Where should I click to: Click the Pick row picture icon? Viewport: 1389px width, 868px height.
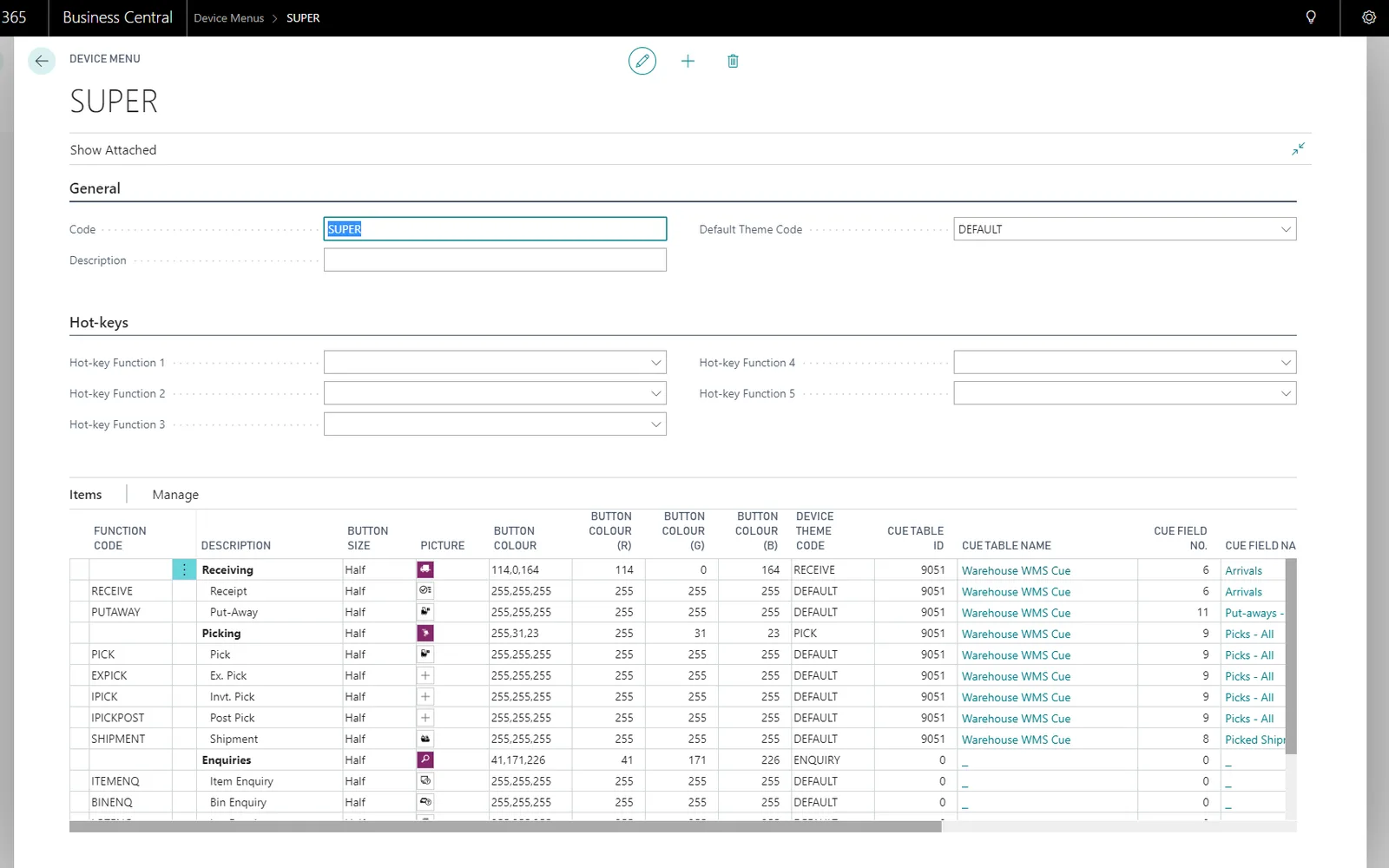point(425,654)
